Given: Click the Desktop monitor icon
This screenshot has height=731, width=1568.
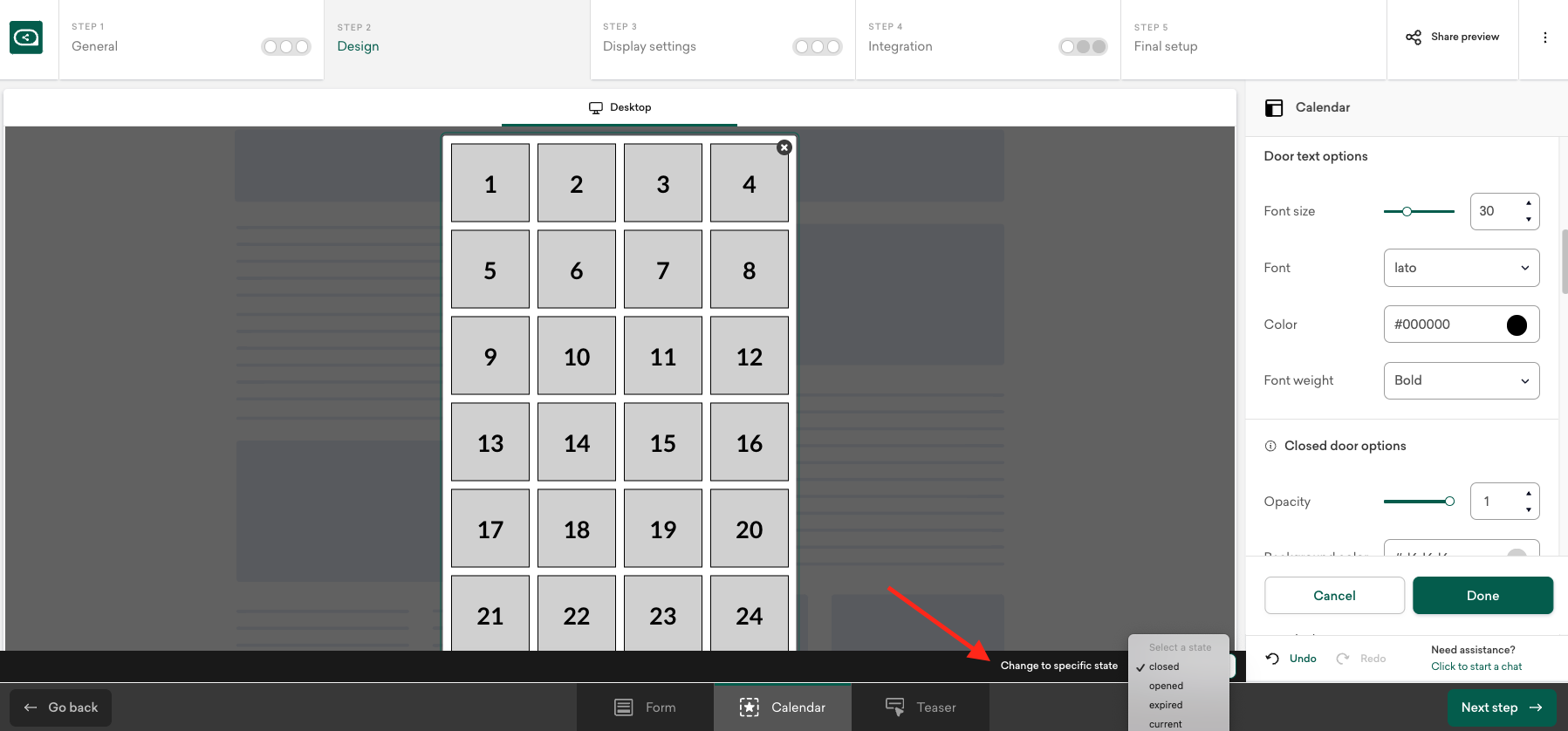Looking at the screenshot, I should [596, 107].
